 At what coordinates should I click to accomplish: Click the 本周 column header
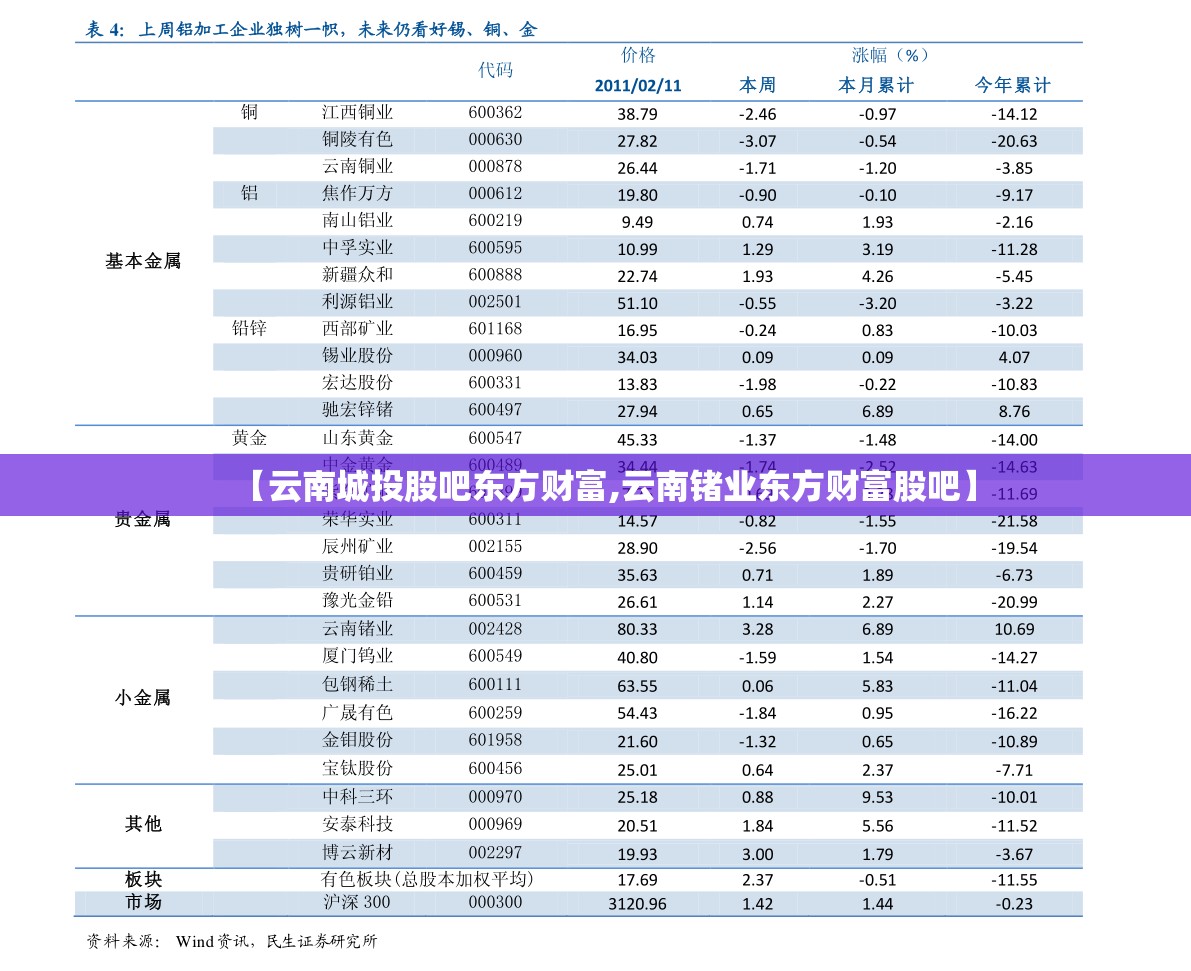[757, 85]
